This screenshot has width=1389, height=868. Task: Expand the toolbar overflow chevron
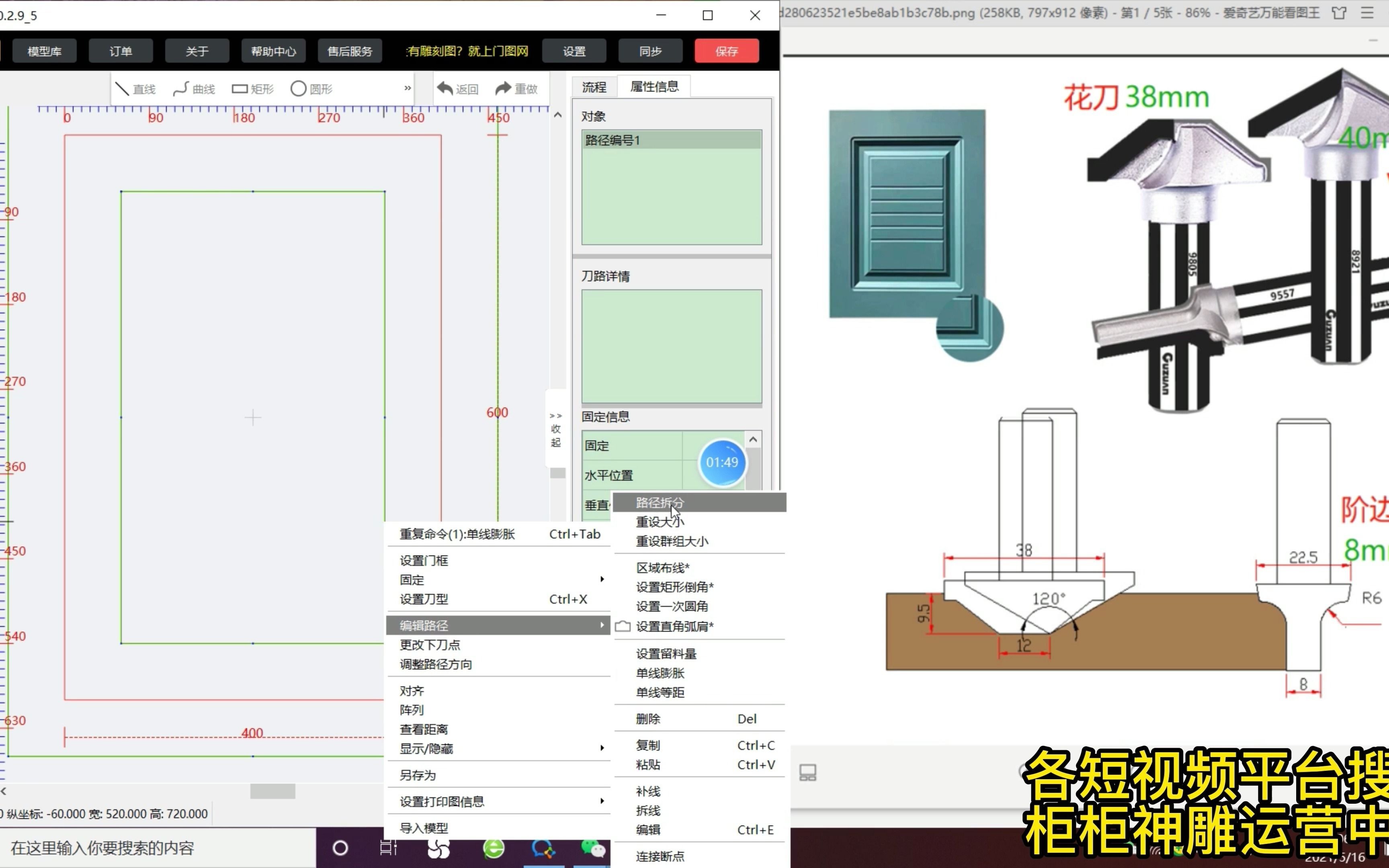tap(408, 88)
